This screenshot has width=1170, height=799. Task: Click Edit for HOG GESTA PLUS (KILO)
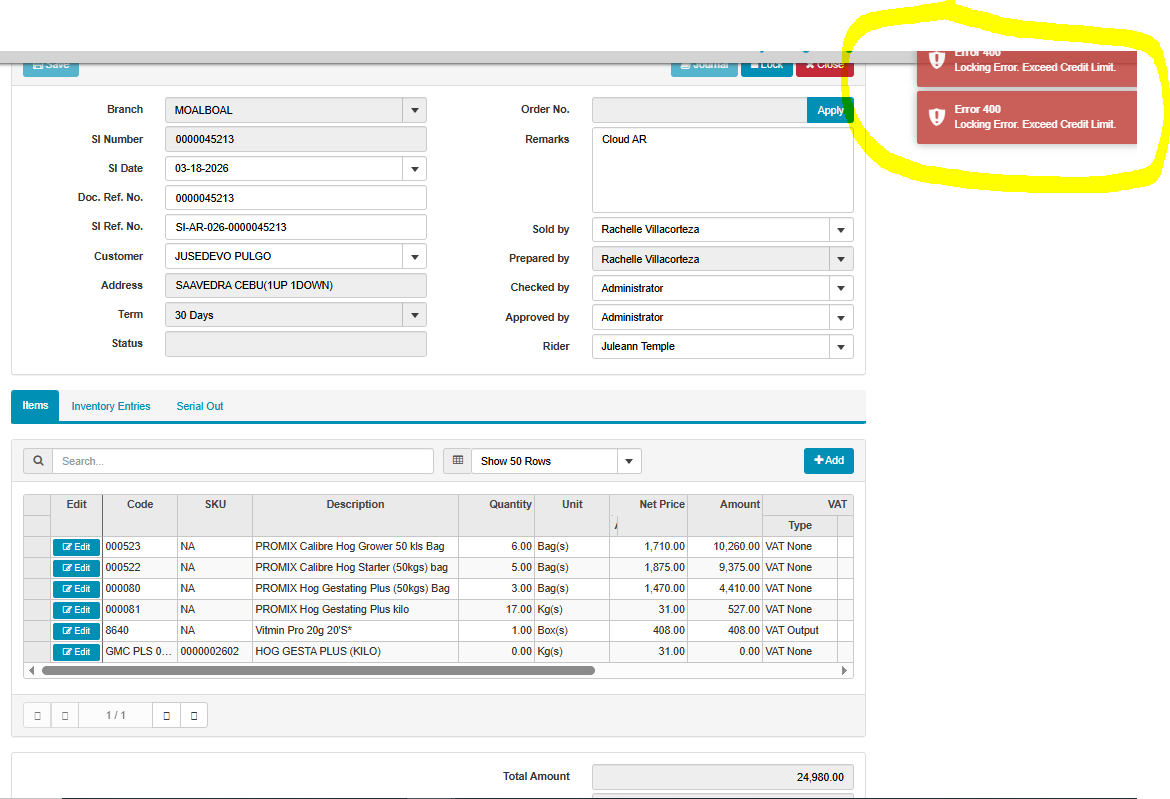[x=76, y=652]
